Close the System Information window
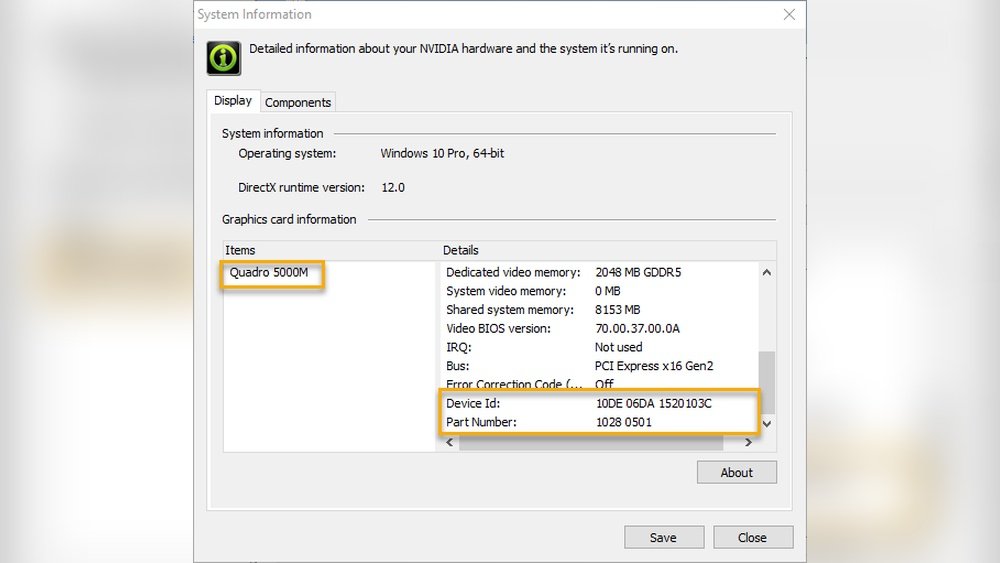This screenshot has height=563, width=1000. click(789, 14)
